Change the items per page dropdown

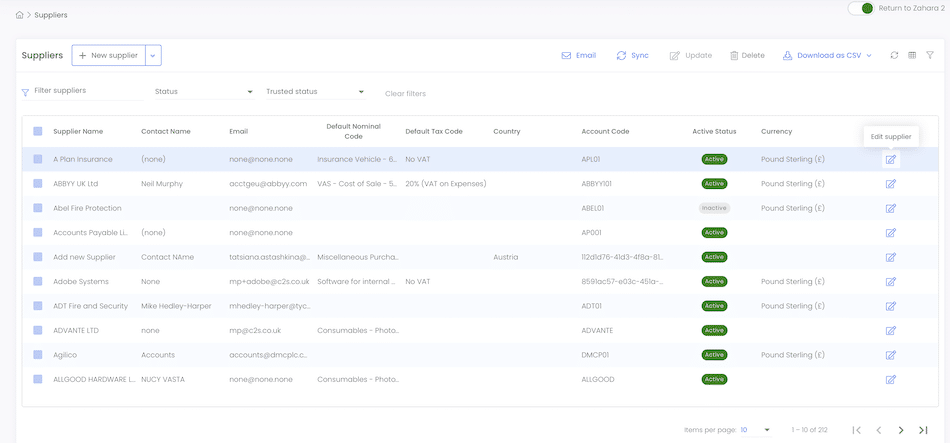[x=756, y=430]
